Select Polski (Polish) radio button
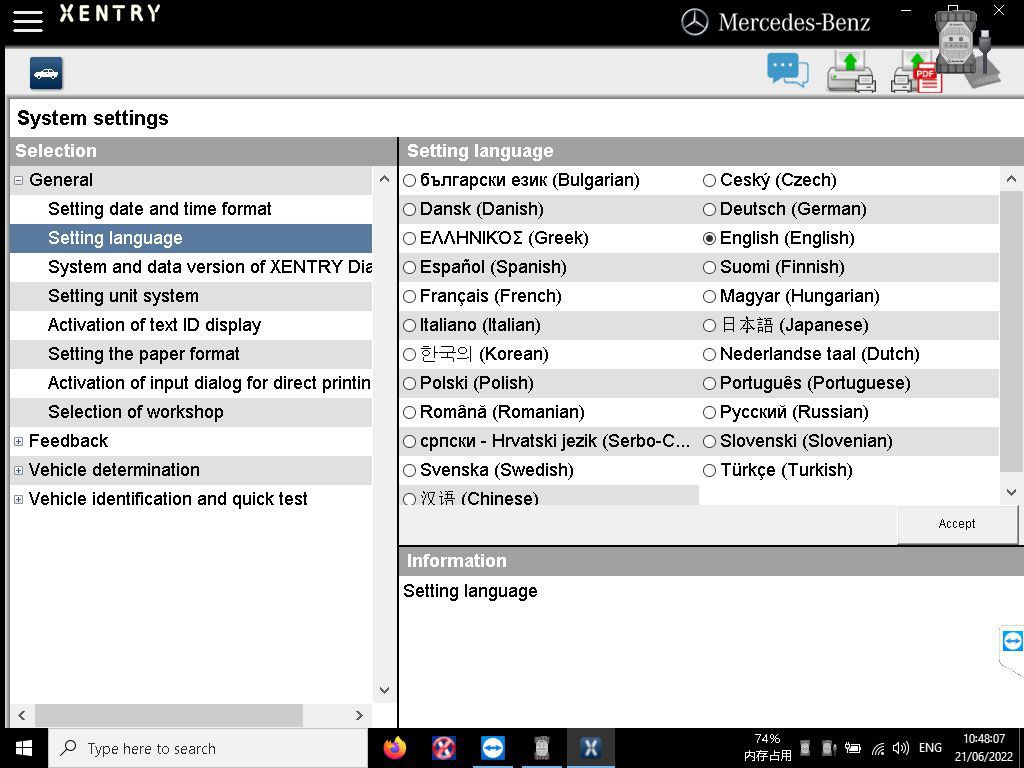1024x768 pixels. click(x=409, y=383)
